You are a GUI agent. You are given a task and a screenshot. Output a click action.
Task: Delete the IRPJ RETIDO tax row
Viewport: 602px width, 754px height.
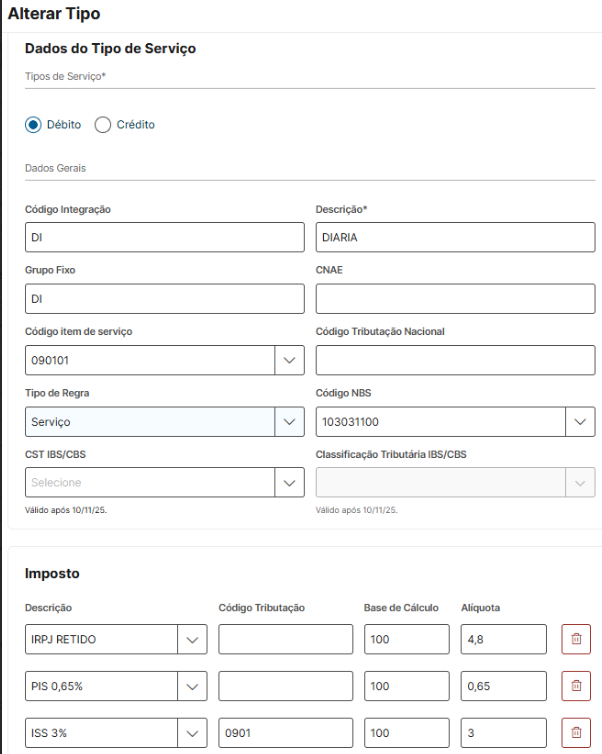pyautogui.click(x=575, y=639)
